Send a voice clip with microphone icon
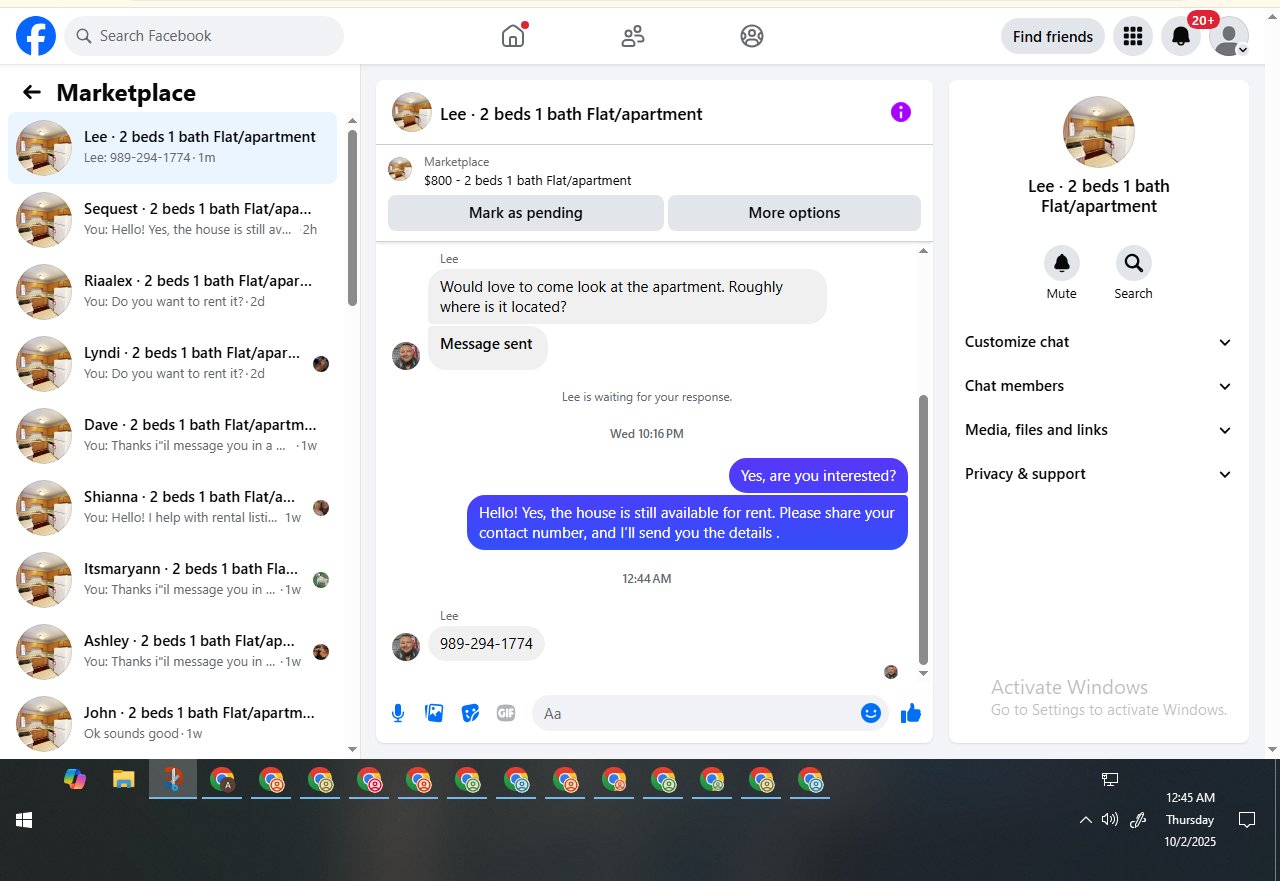 (398, 713)
